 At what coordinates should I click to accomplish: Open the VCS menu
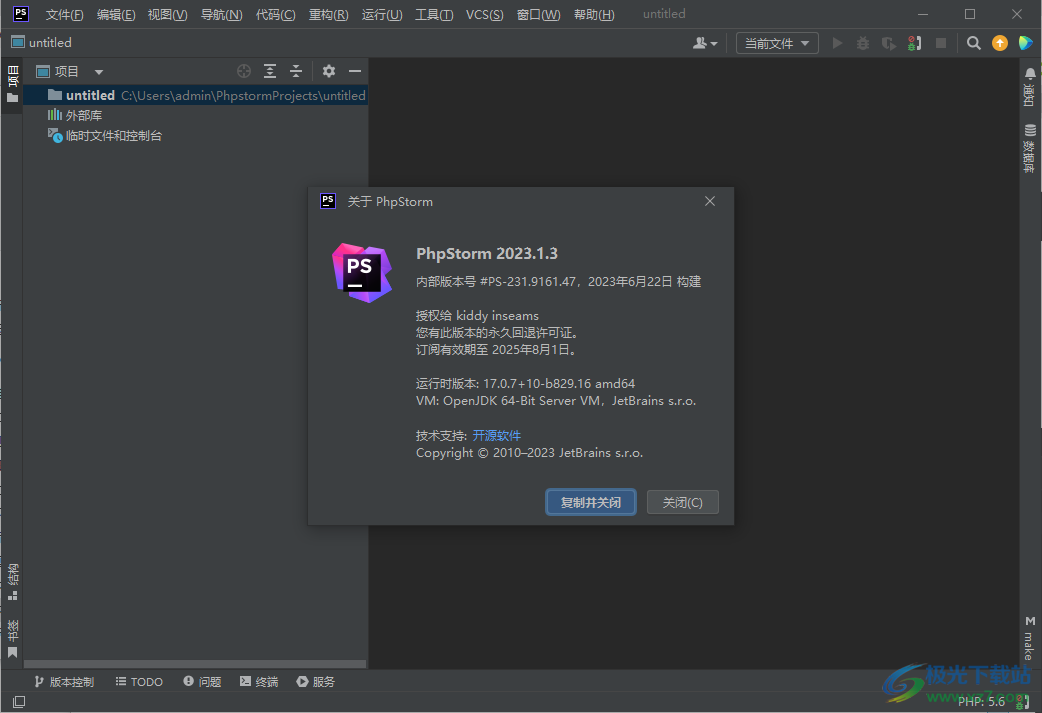[484, 14]
